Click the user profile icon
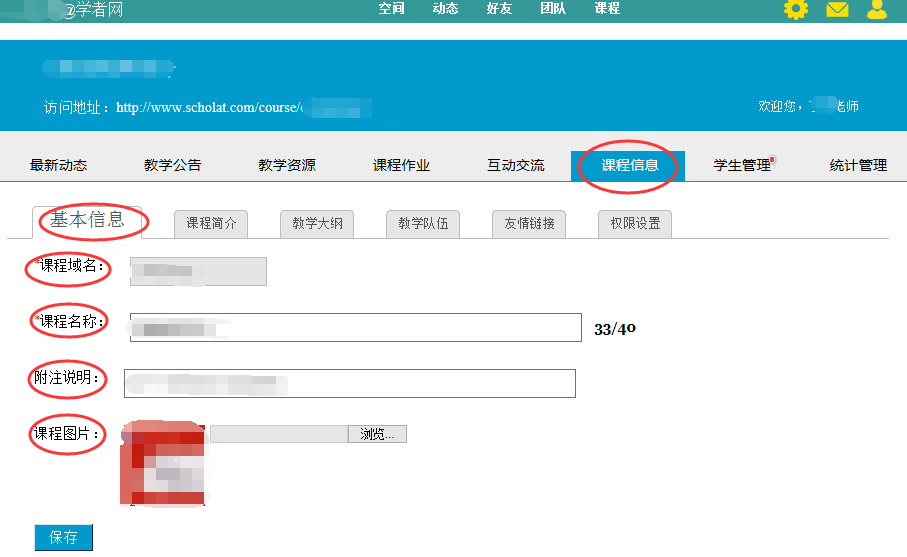Screen dimensions: 907x557 [x=877, y=10]
